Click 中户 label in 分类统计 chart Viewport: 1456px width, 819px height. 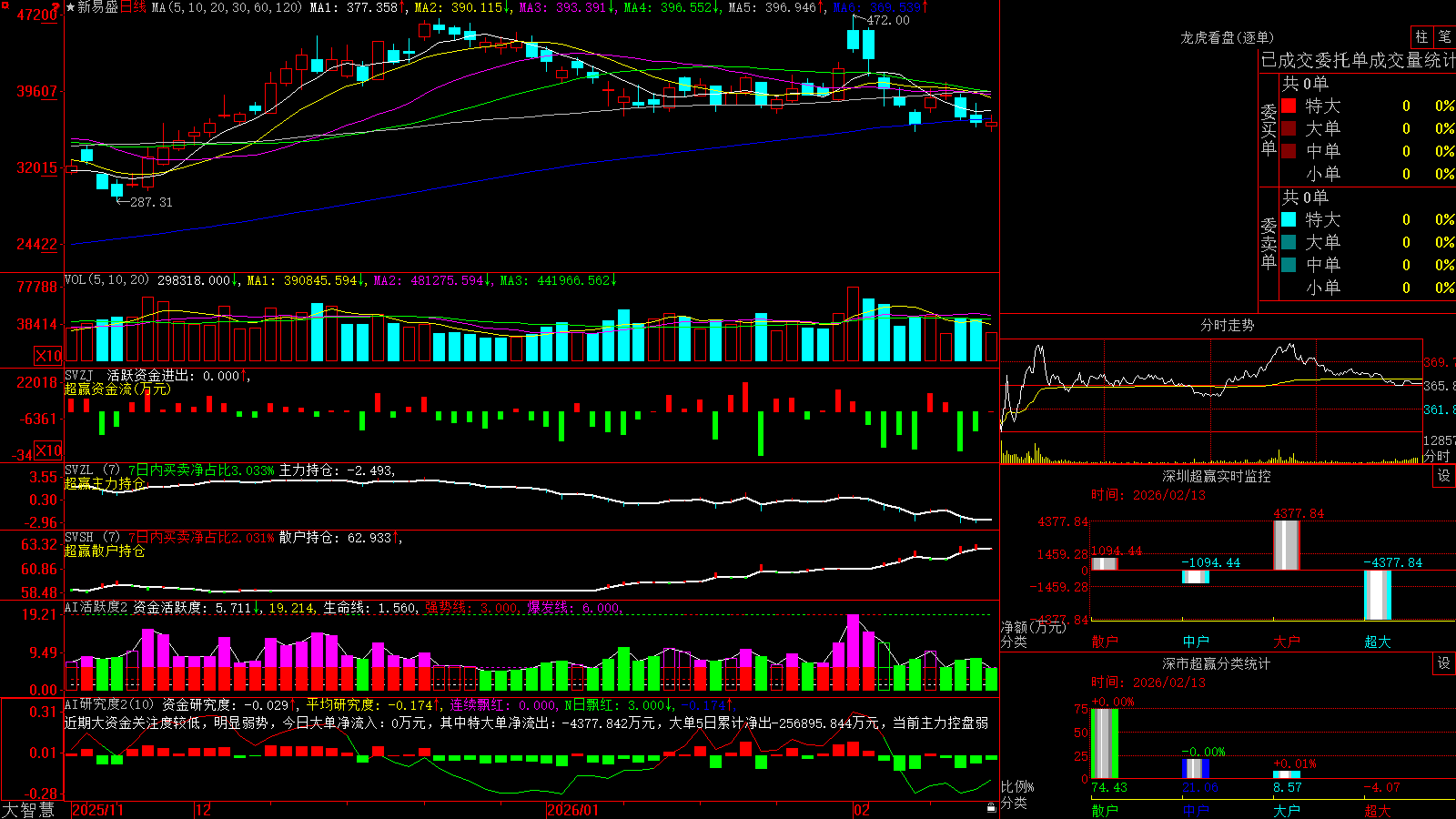tap(1196, 810)
